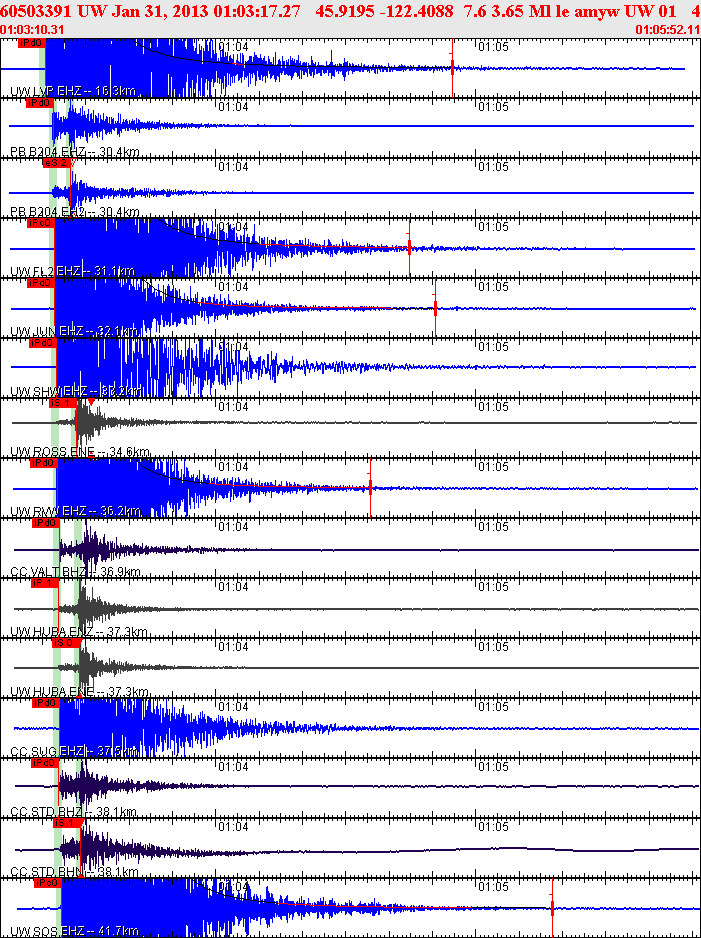Click the station label UW SOS EHZ 41.7km

[74, 931]
